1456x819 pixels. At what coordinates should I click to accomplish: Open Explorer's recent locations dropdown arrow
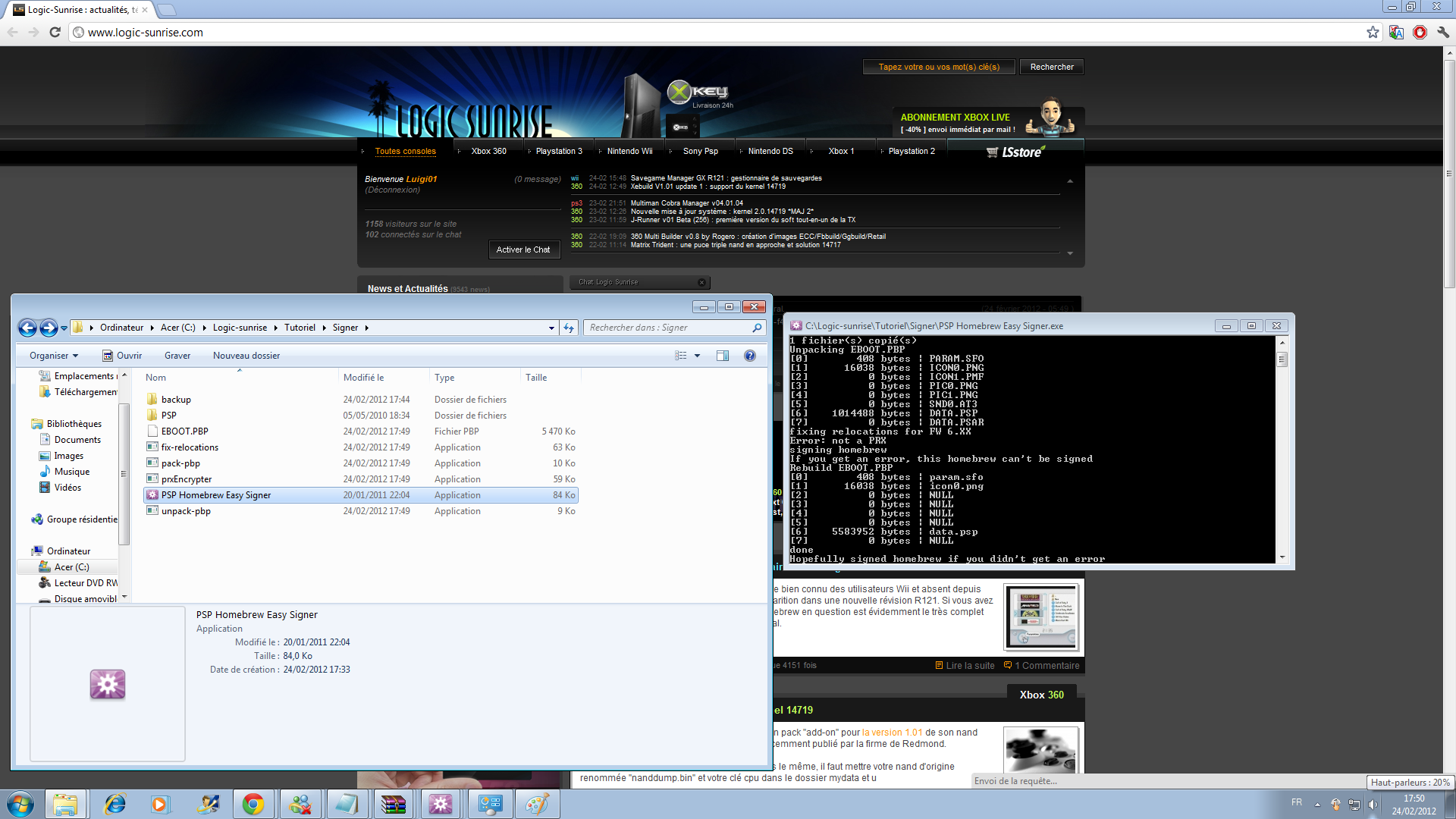coord(64,328)
